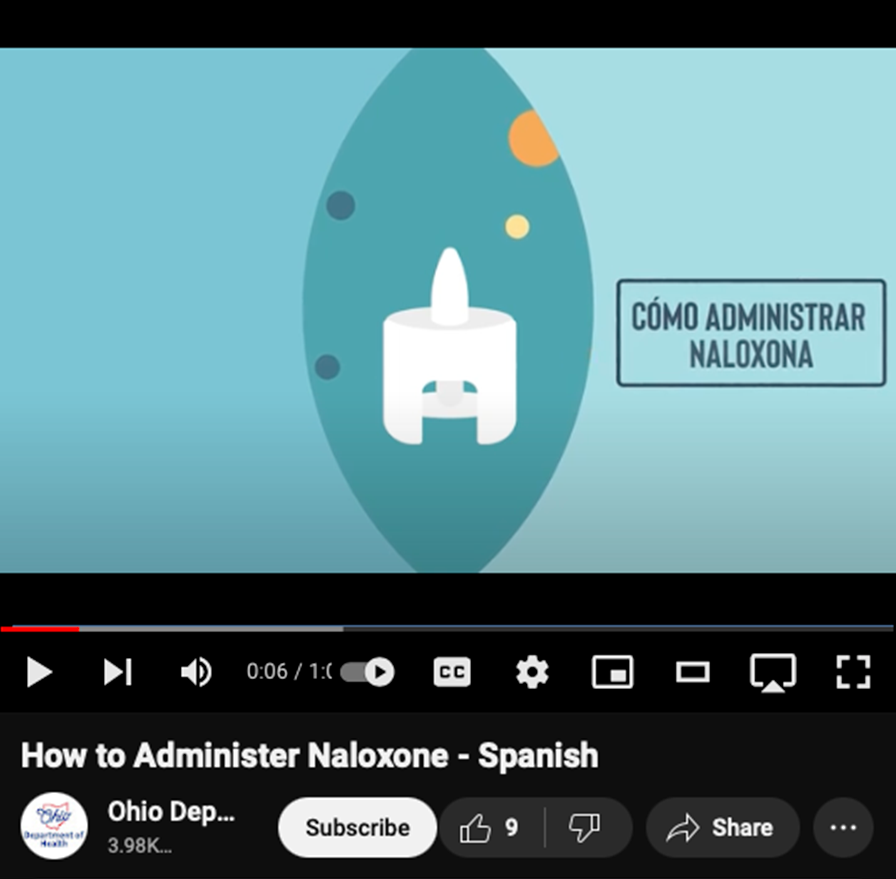Turn on closed captions

(x=452, y=672)
